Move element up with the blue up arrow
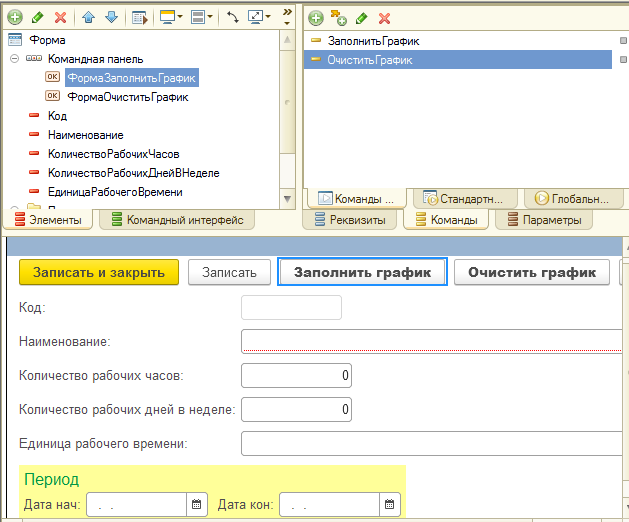This screenshot has height=522, width=629. 89,18
